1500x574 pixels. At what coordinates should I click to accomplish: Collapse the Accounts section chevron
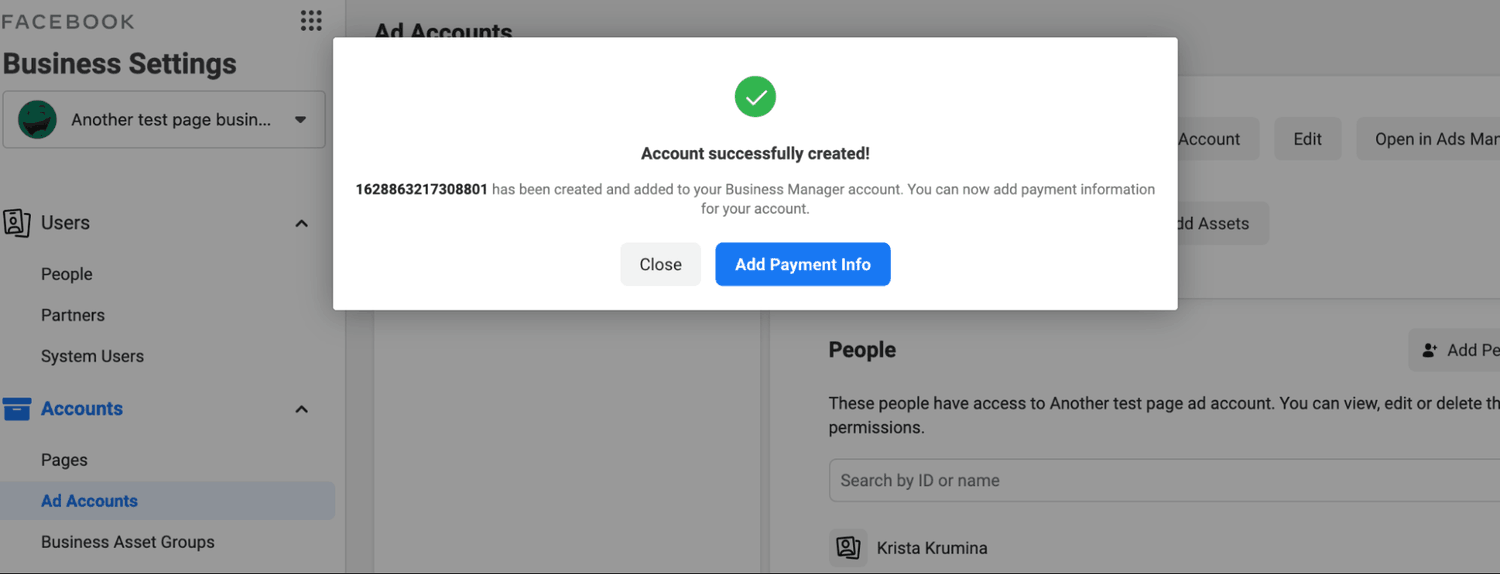point(301,409)
